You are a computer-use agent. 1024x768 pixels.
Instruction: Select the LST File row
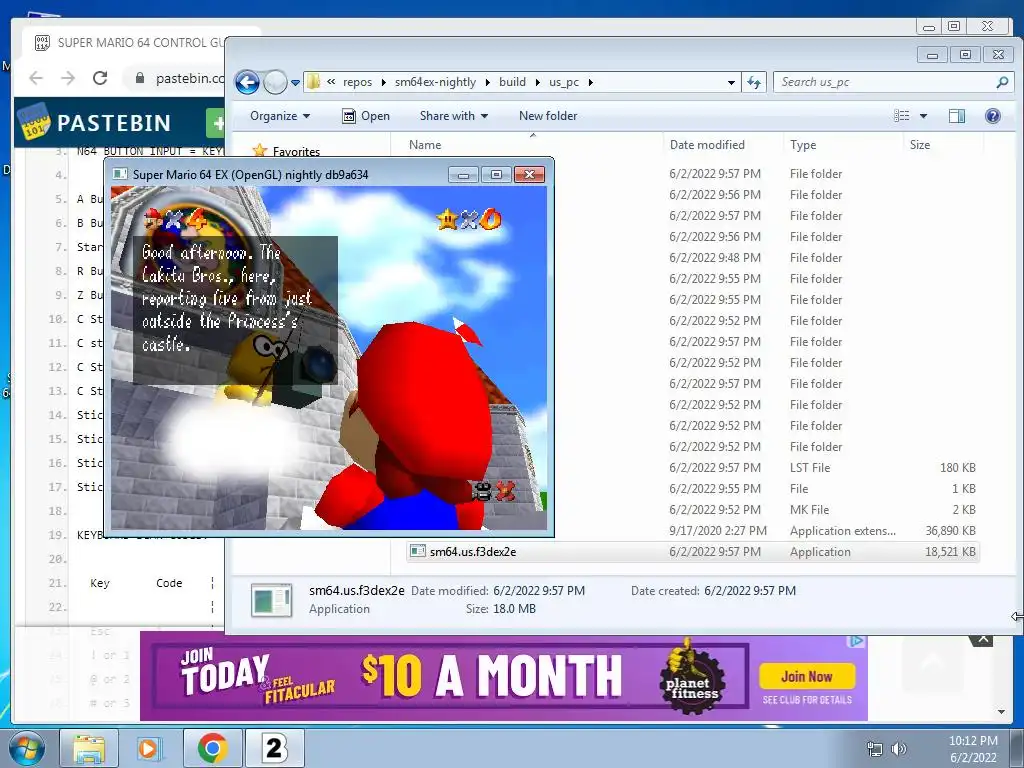pyautogui.click(x=692, y=468)
